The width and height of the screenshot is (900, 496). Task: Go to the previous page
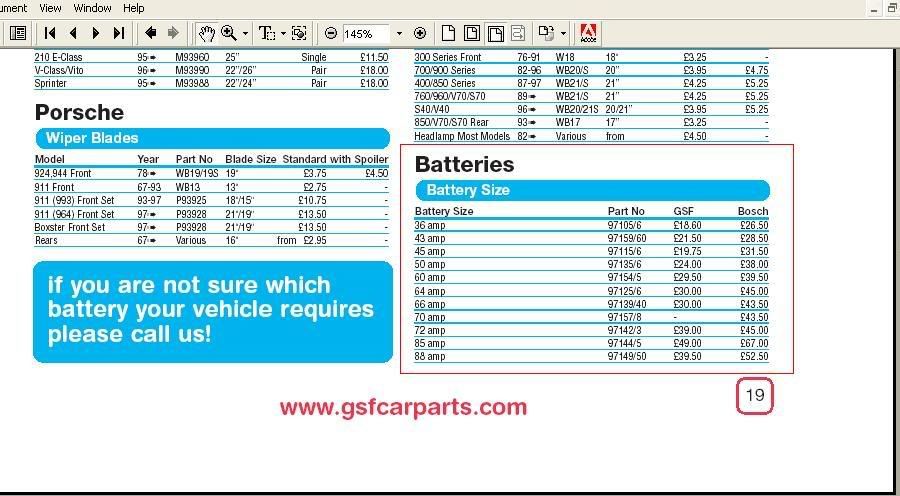72,33
